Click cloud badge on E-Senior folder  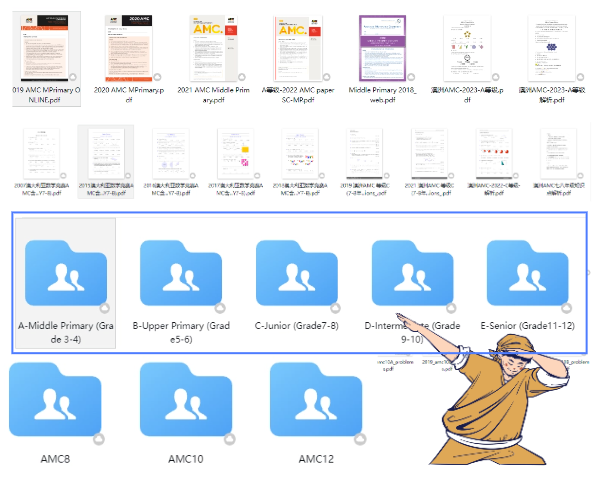click(567, 308)
